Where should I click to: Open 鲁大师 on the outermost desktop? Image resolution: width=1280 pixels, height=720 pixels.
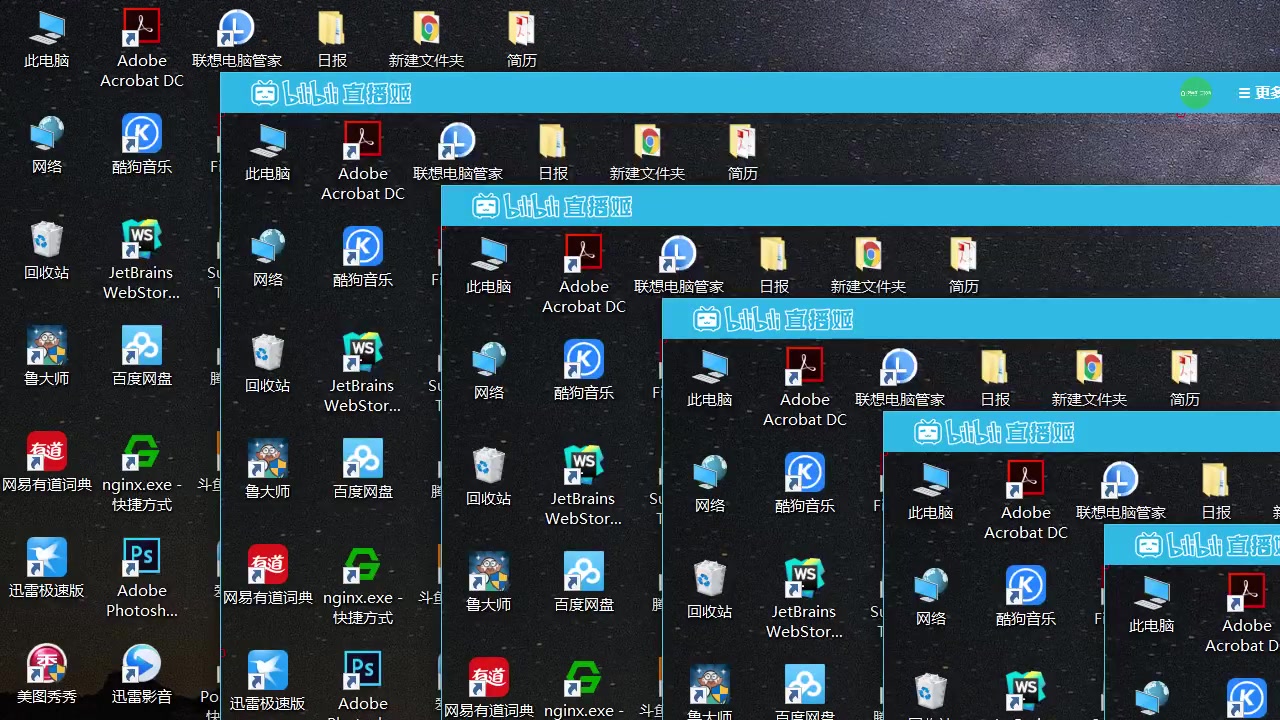click(47, 358)
